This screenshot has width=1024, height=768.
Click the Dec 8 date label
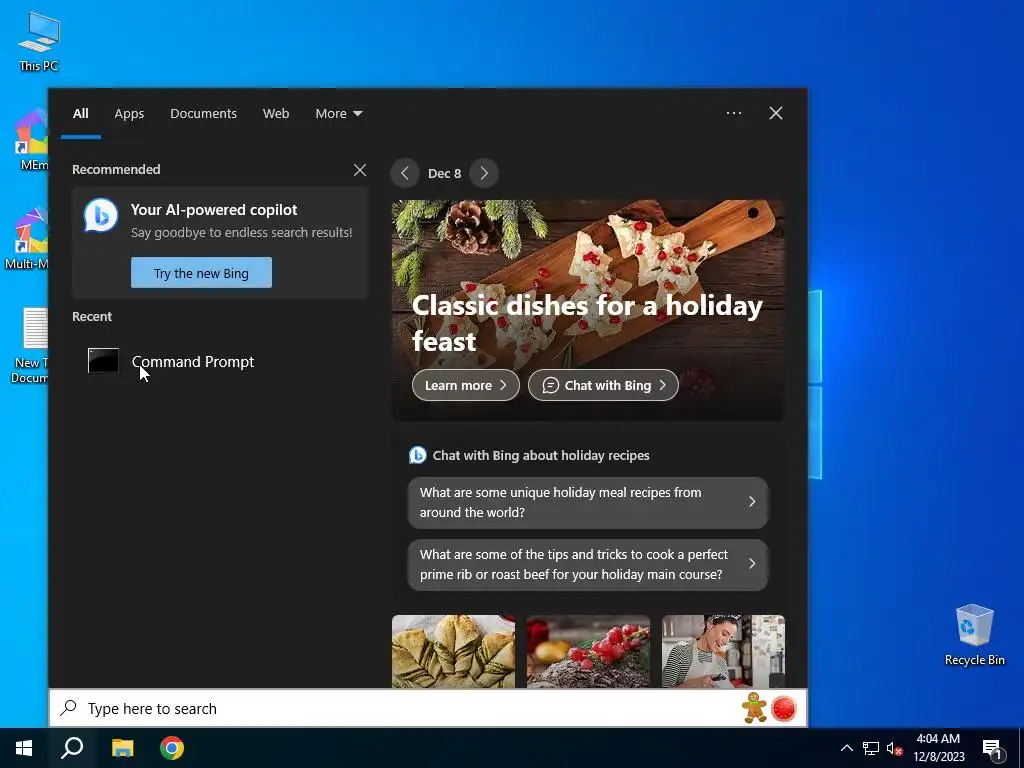click(x=444, y=173)
